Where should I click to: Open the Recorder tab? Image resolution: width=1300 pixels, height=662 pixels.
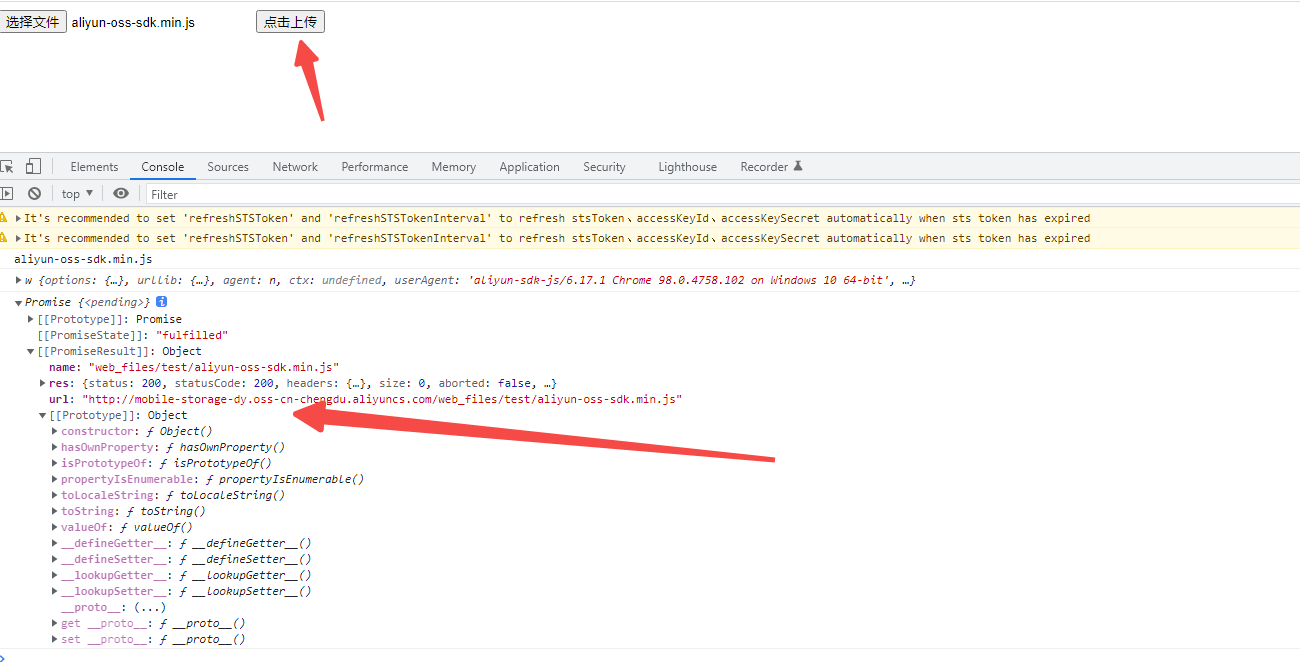(771, 167)
